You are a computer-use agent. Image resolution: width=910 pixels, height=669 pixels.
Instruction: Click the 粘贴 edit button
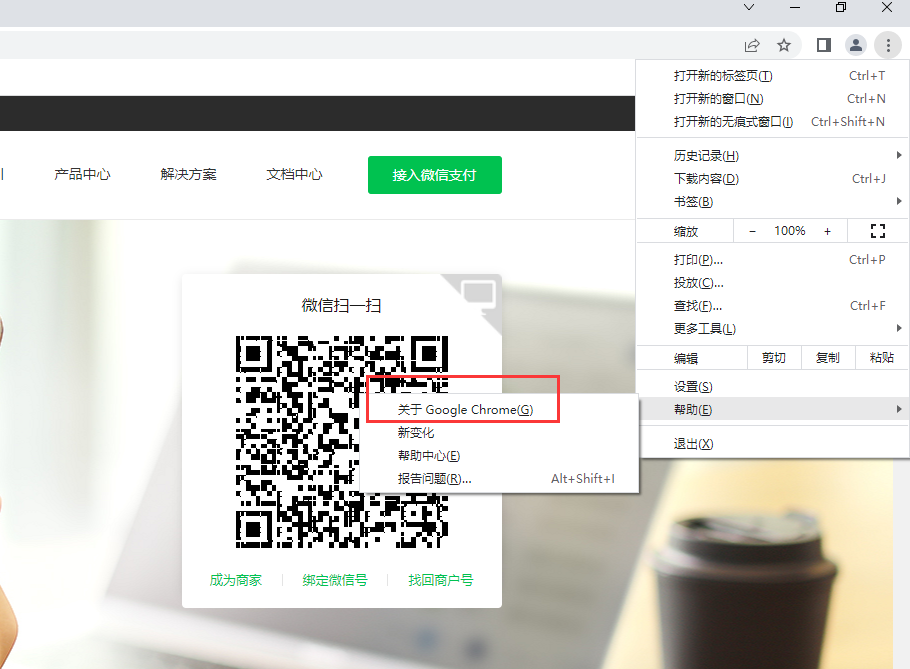(x=882, y=357)
